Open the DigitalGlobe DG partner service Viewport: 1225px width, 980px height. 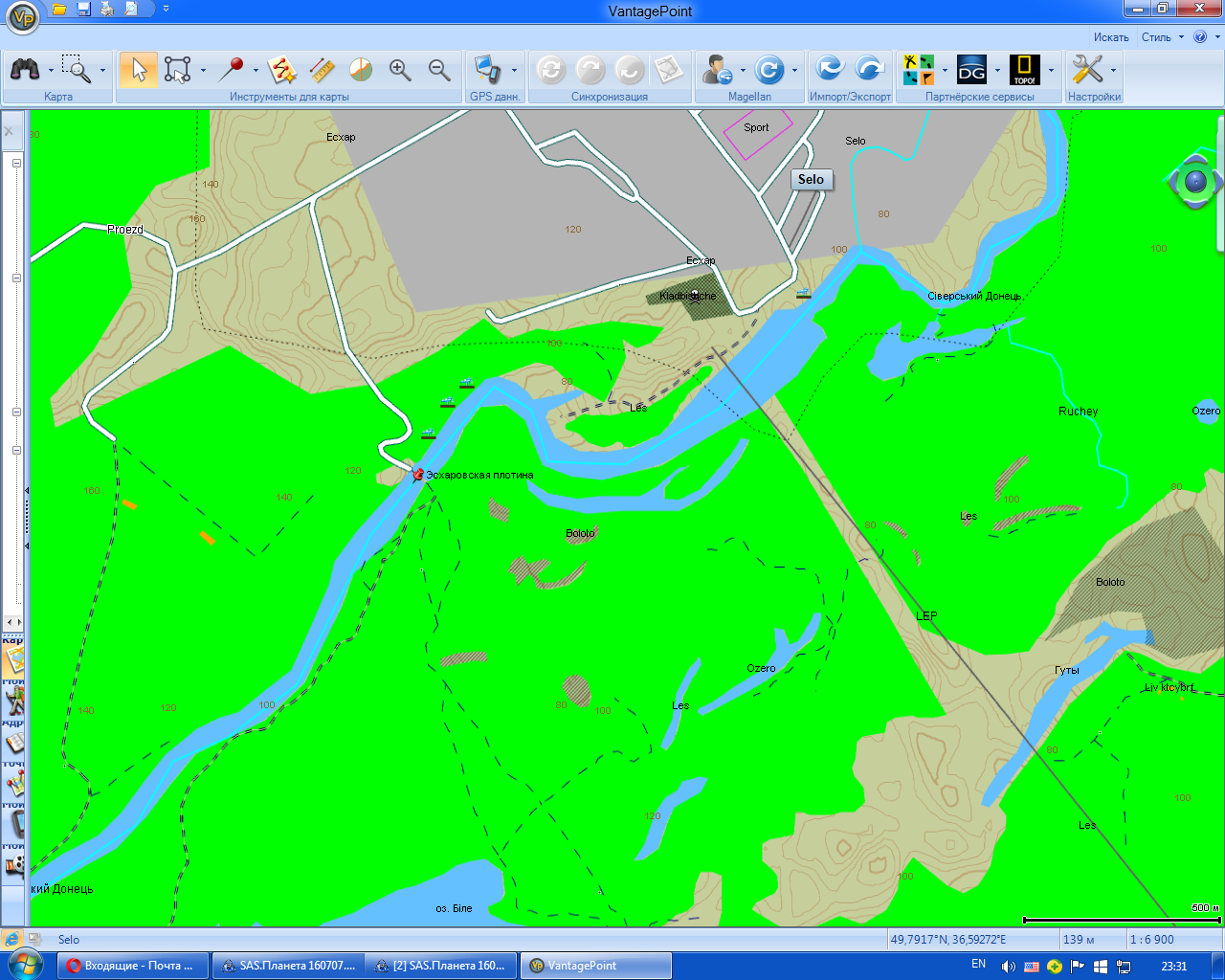point(971,70)
